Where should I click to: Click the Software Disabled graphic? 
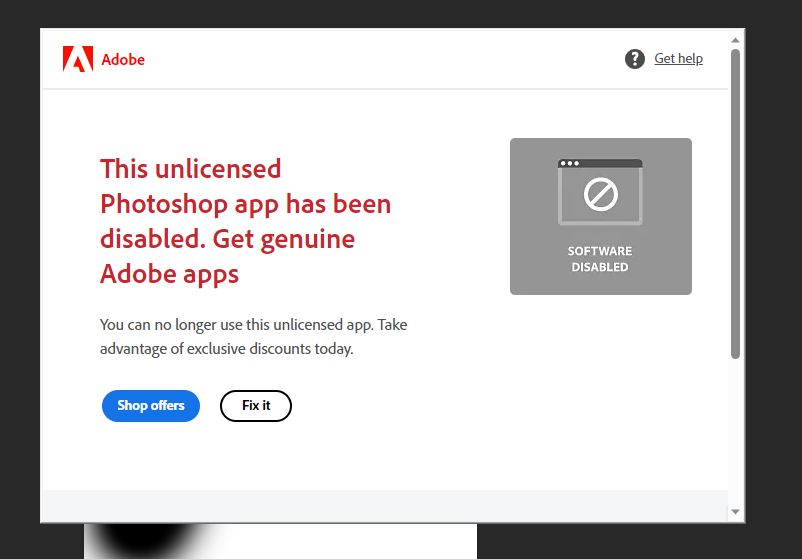point(600,216)
